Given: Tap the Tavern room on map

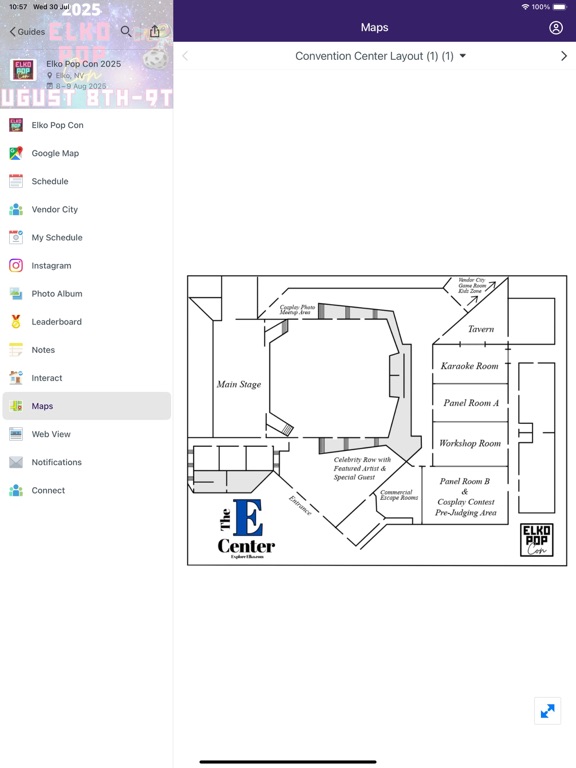Looking at the screenshot, I should [x=480, y=329].
